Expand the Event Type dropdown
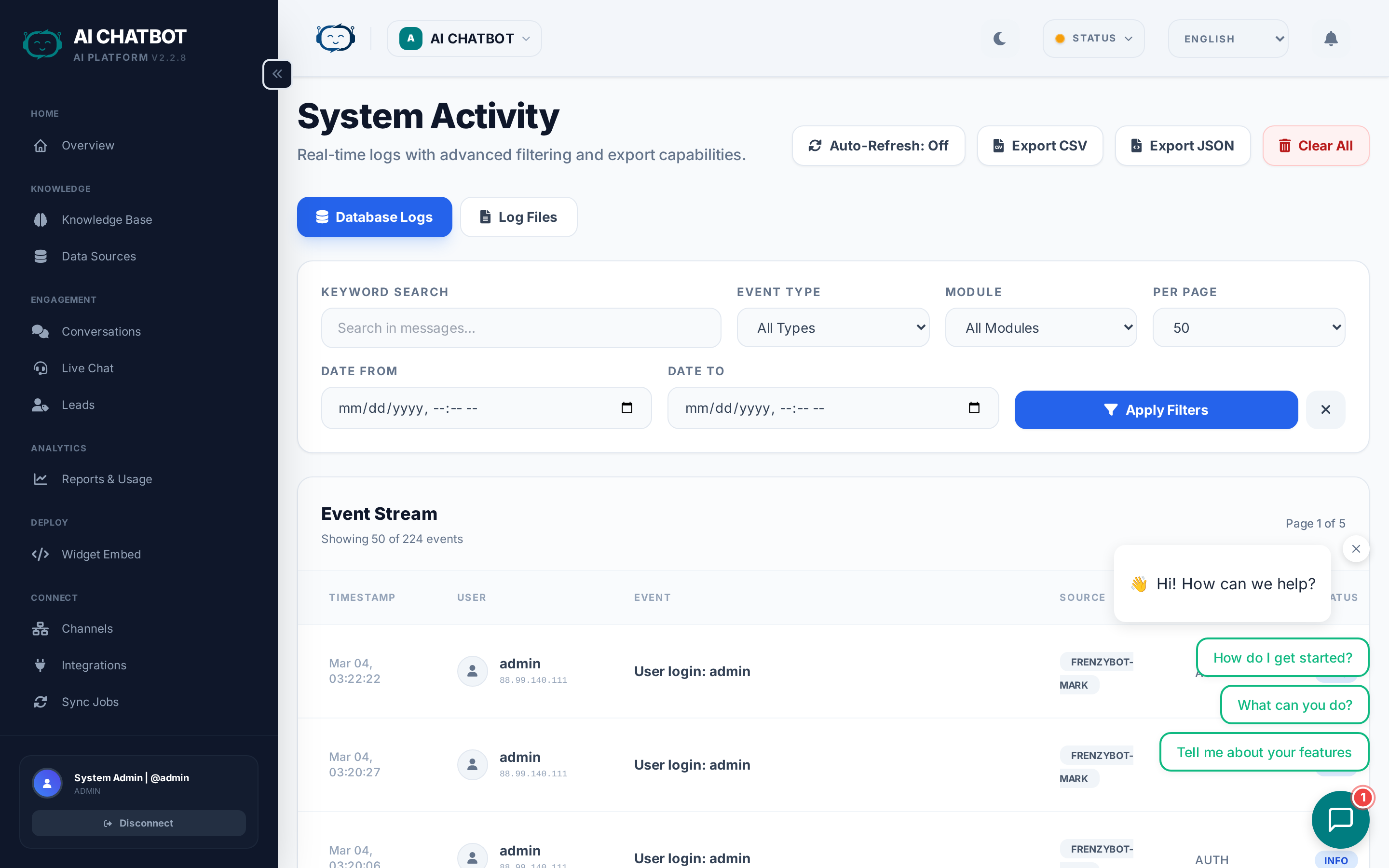This screenshot has height=868, width=1389. 832,328
